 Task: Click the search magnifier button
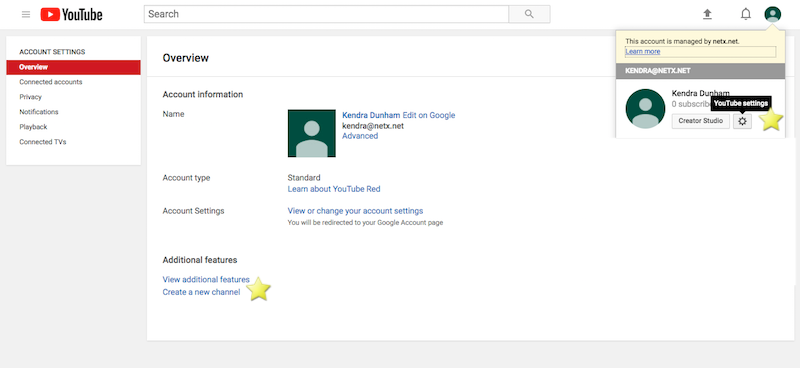(x=529, y=14)
